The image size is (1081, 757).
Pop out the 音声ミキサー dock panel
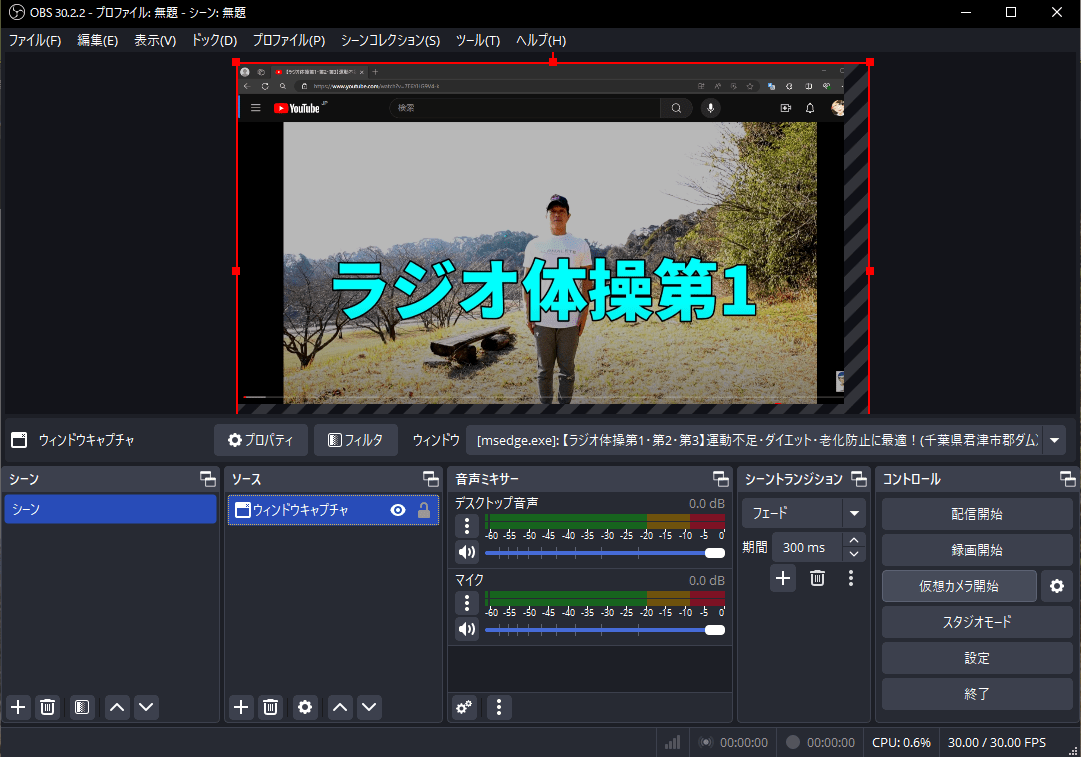720,478
